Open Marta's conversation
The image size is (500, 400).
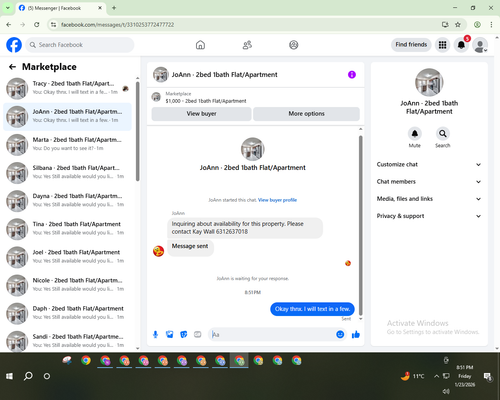[x=67, y=145]
